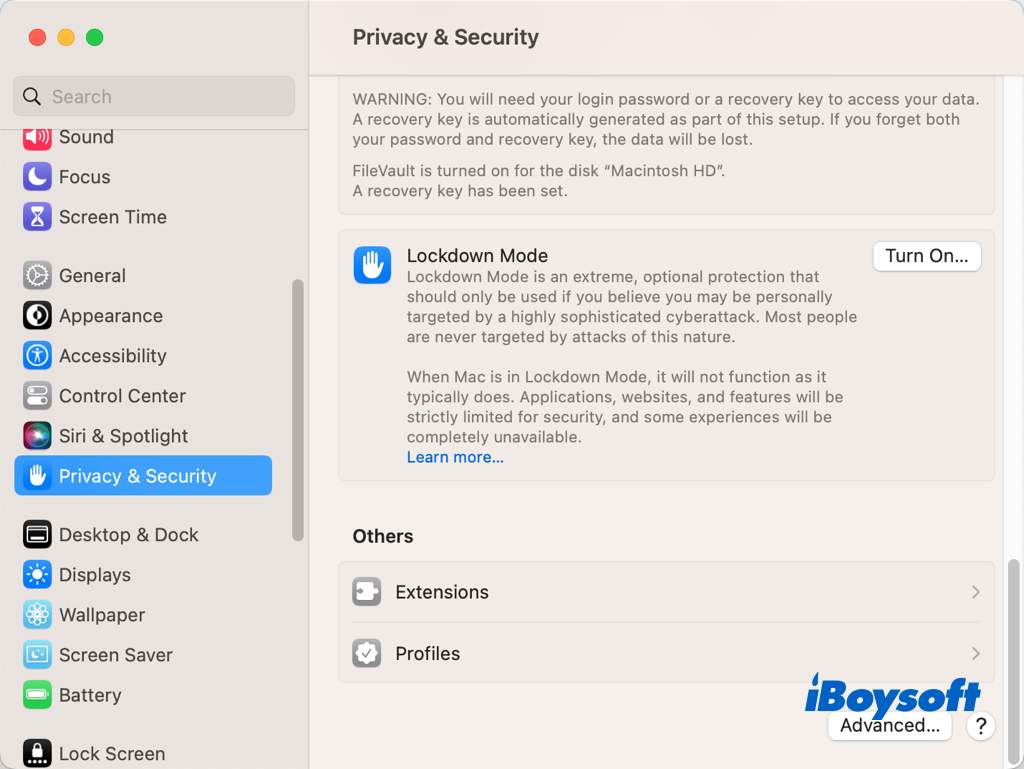Click the help question mark button
1024x769 pixels.
click(x=981, y=726)
